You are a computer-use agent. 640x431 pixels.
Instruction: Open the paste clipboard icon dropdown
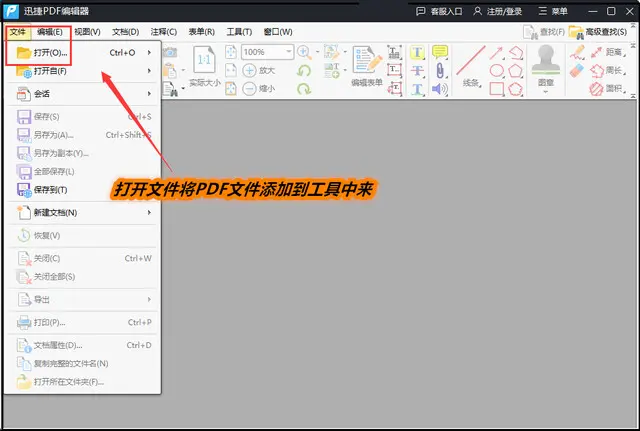(183, 71)
